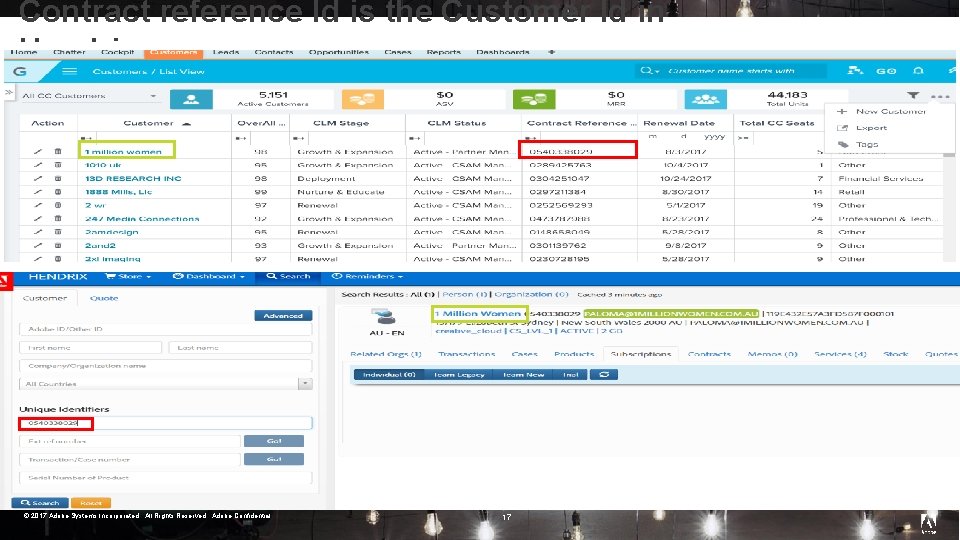Open the Store dropdown in Hendrix
Screen dimensions: 960x540
[x=128, y=276]
